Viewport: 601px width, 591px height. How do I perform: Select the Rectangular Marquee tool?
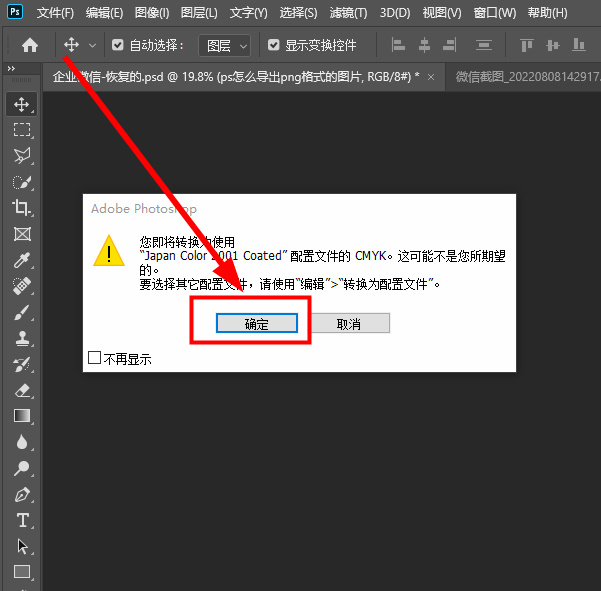(x=22, y=130)
